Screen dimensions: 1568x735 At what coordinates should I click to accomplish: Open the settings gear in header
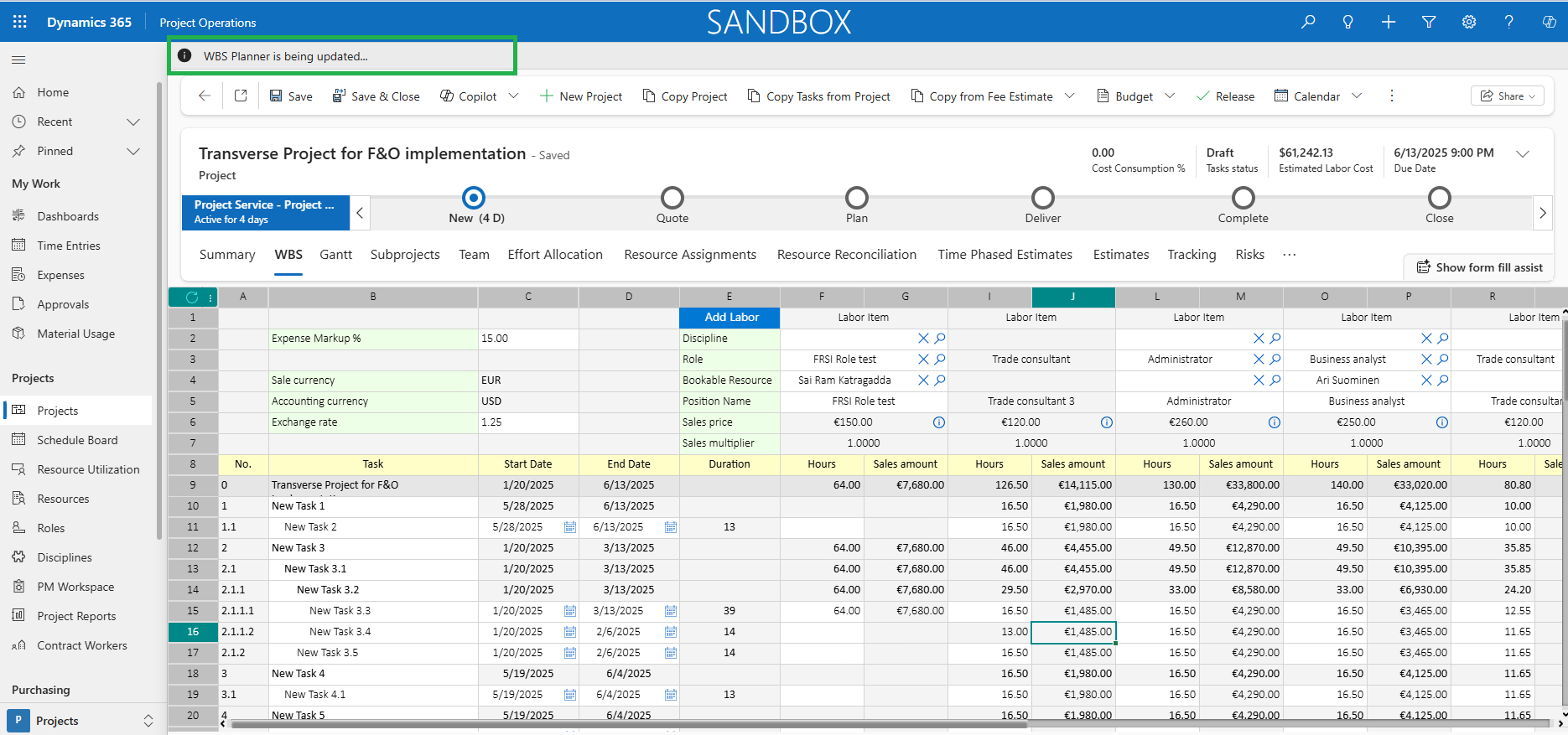click(x=1469, y=22)
